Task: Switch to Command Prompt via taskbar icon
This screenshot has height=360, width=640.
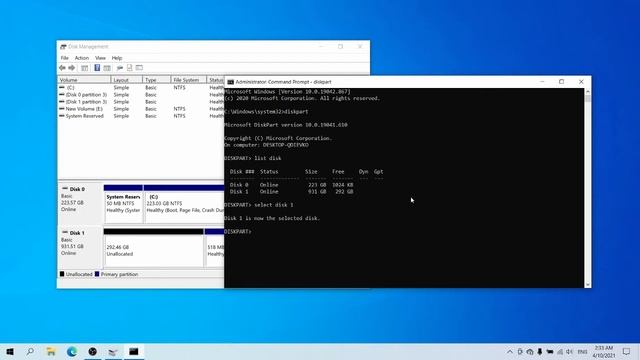Action: [x=133, y=351]
